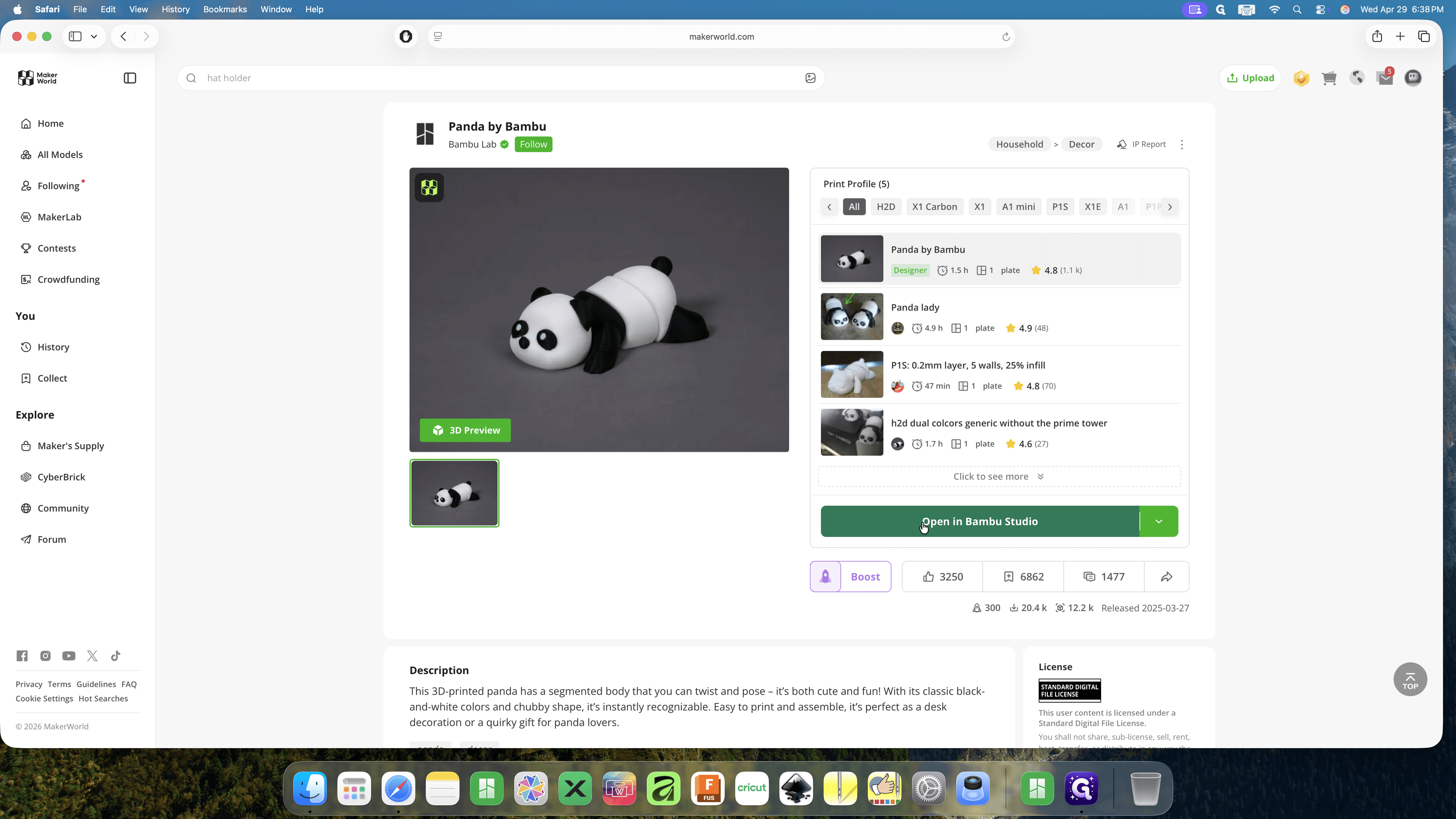Image resolution: width=1456 pixels, height=819 pixels.
Task: Select the A1 mini printer filter
Action: (x=1018, y=207)
